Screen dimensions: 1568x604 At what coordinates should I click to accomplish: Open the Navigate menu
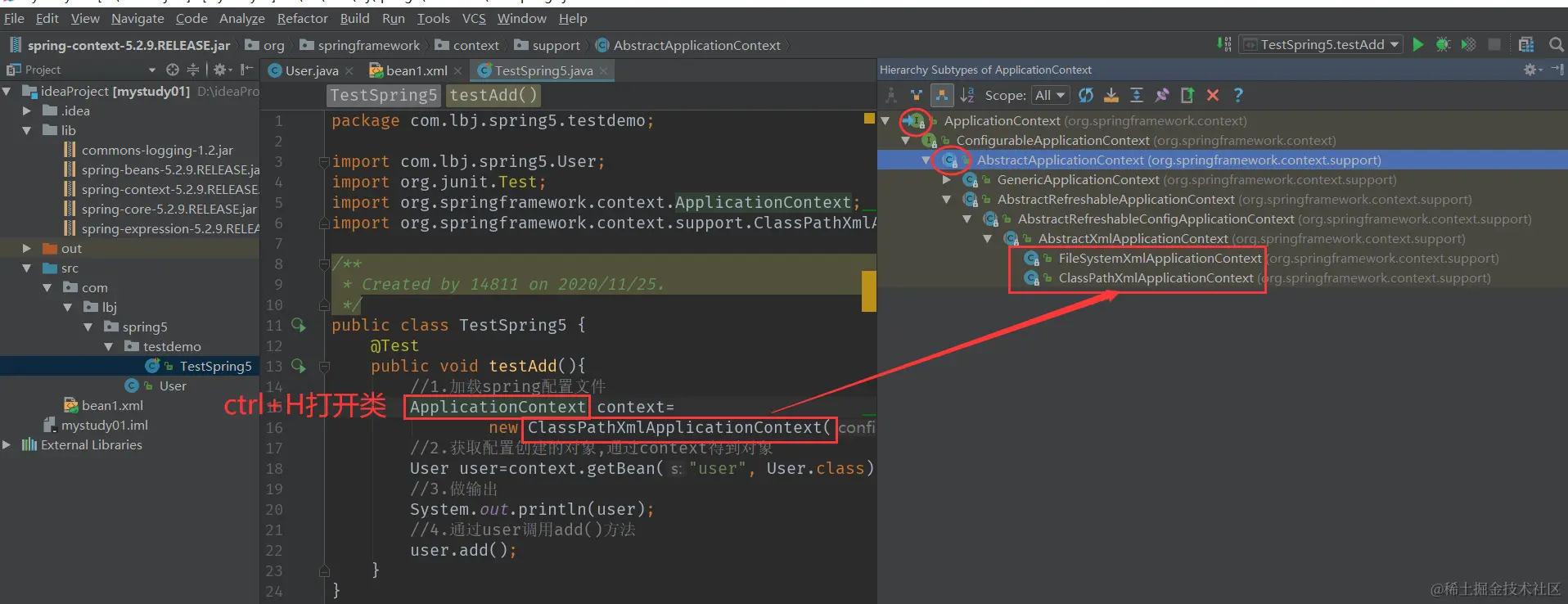137,18
